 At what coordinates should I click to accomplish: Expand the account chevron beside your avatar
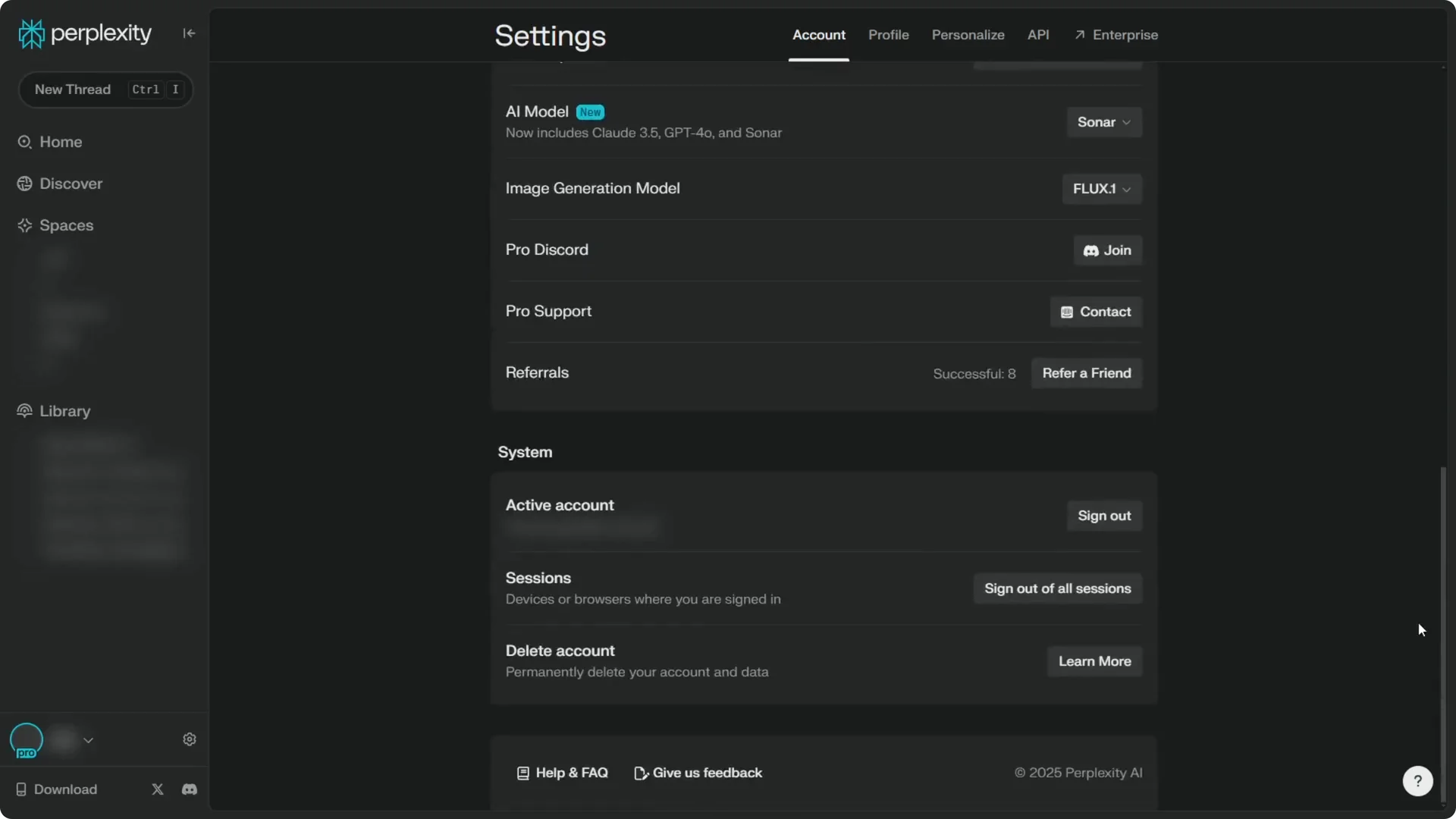coord(89,740)
